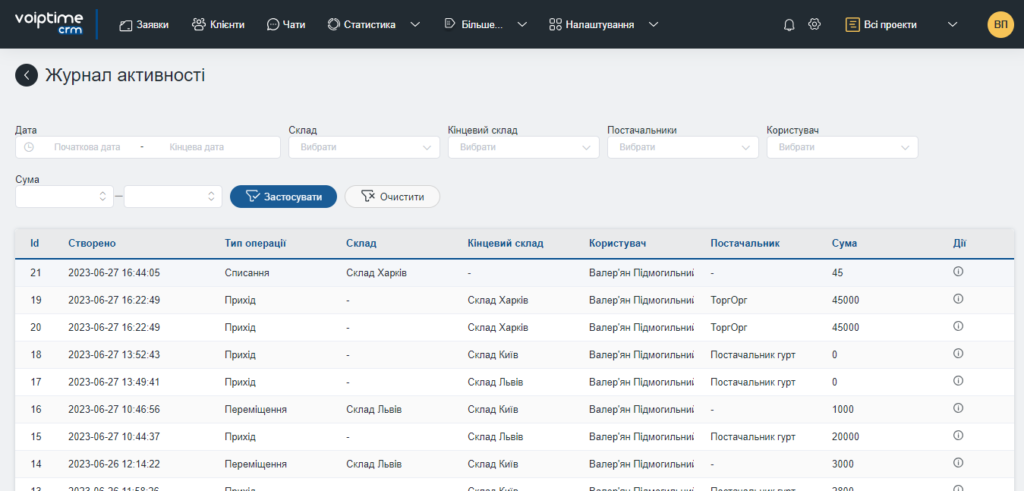Open the Всі проекти project selector
1024x491 pixels.
tap(901, 25)
